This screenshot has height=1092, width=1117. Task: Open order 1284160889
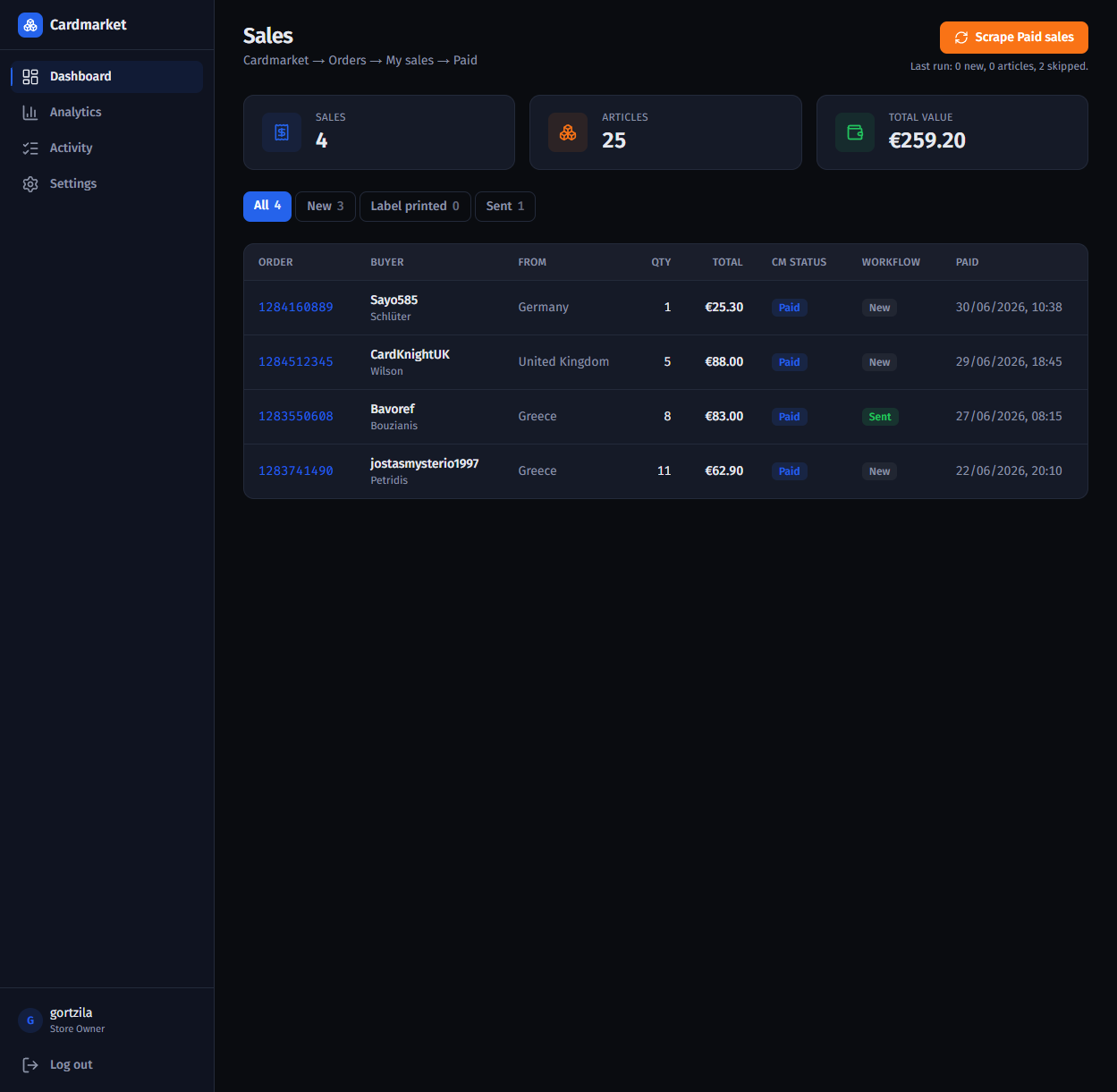296,308
